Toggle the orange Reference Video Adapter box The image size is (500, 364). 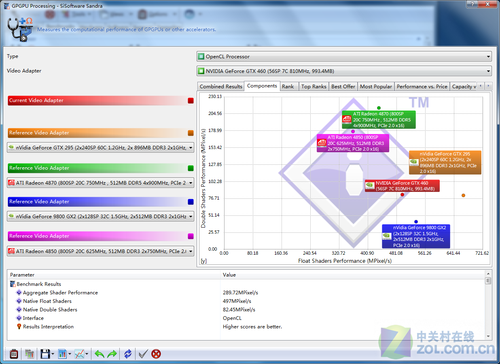[x=191, y=133]
